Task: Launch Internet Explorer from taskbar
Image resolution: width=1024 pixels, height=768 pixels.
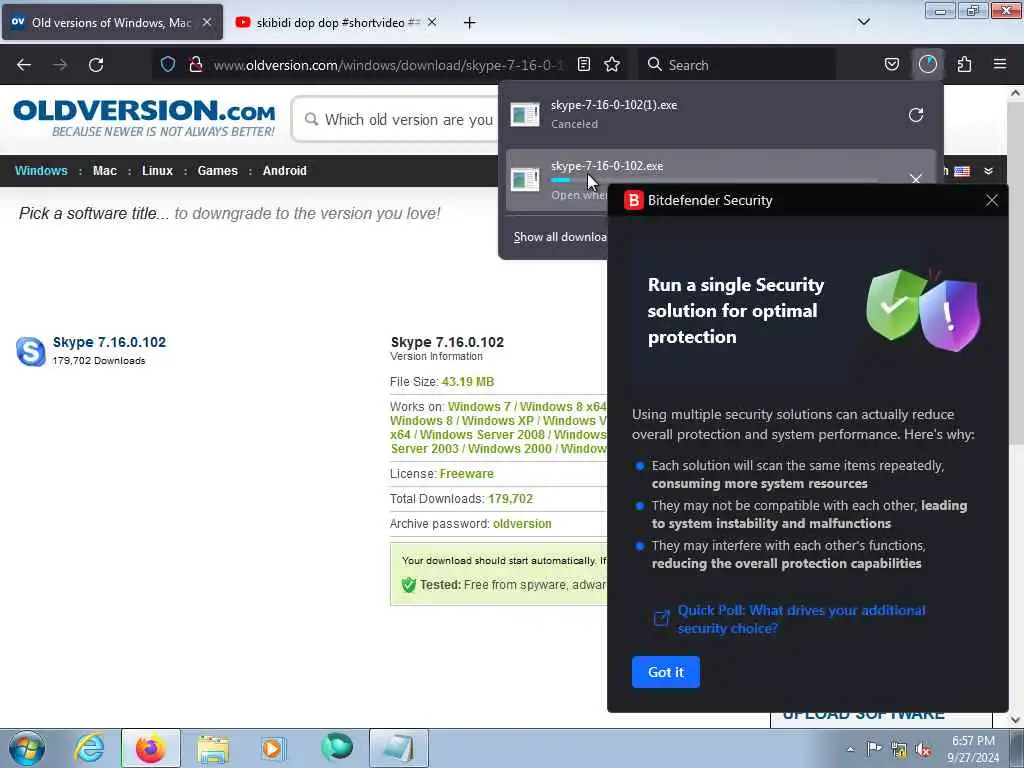Action: click(89, 748)
